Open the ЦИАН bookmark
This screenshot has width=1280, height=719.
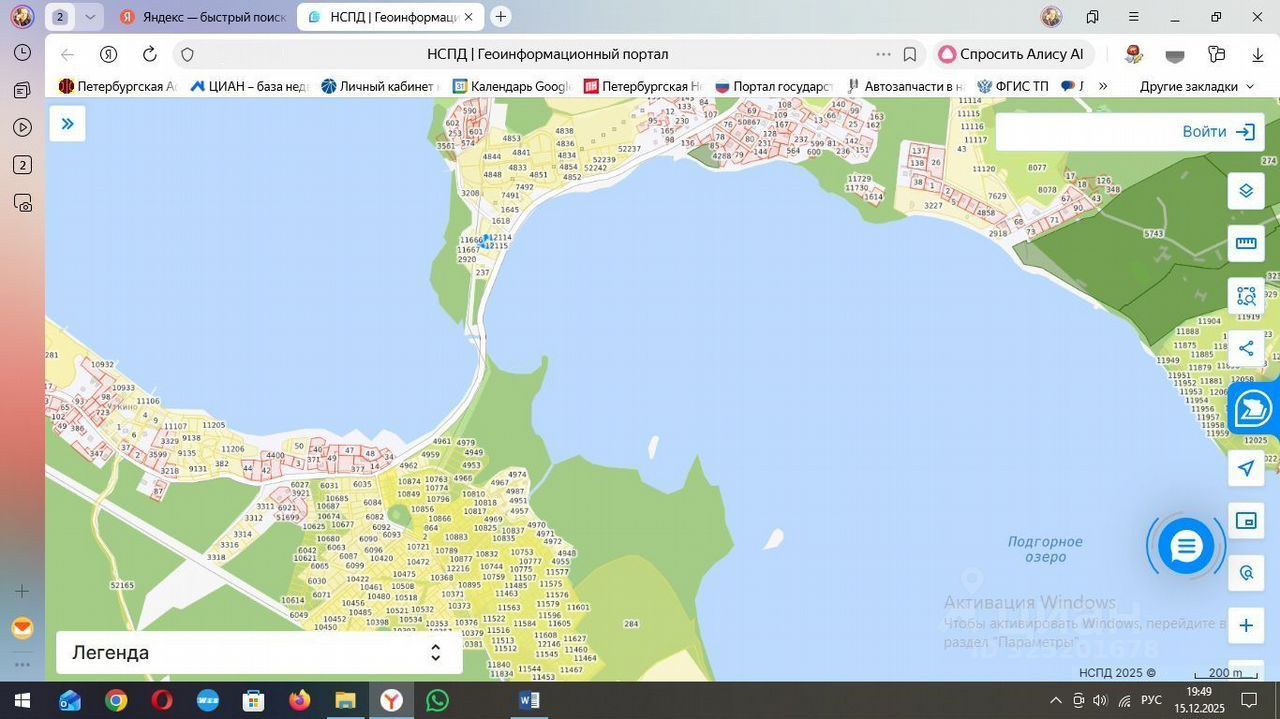tap(249, 86)
